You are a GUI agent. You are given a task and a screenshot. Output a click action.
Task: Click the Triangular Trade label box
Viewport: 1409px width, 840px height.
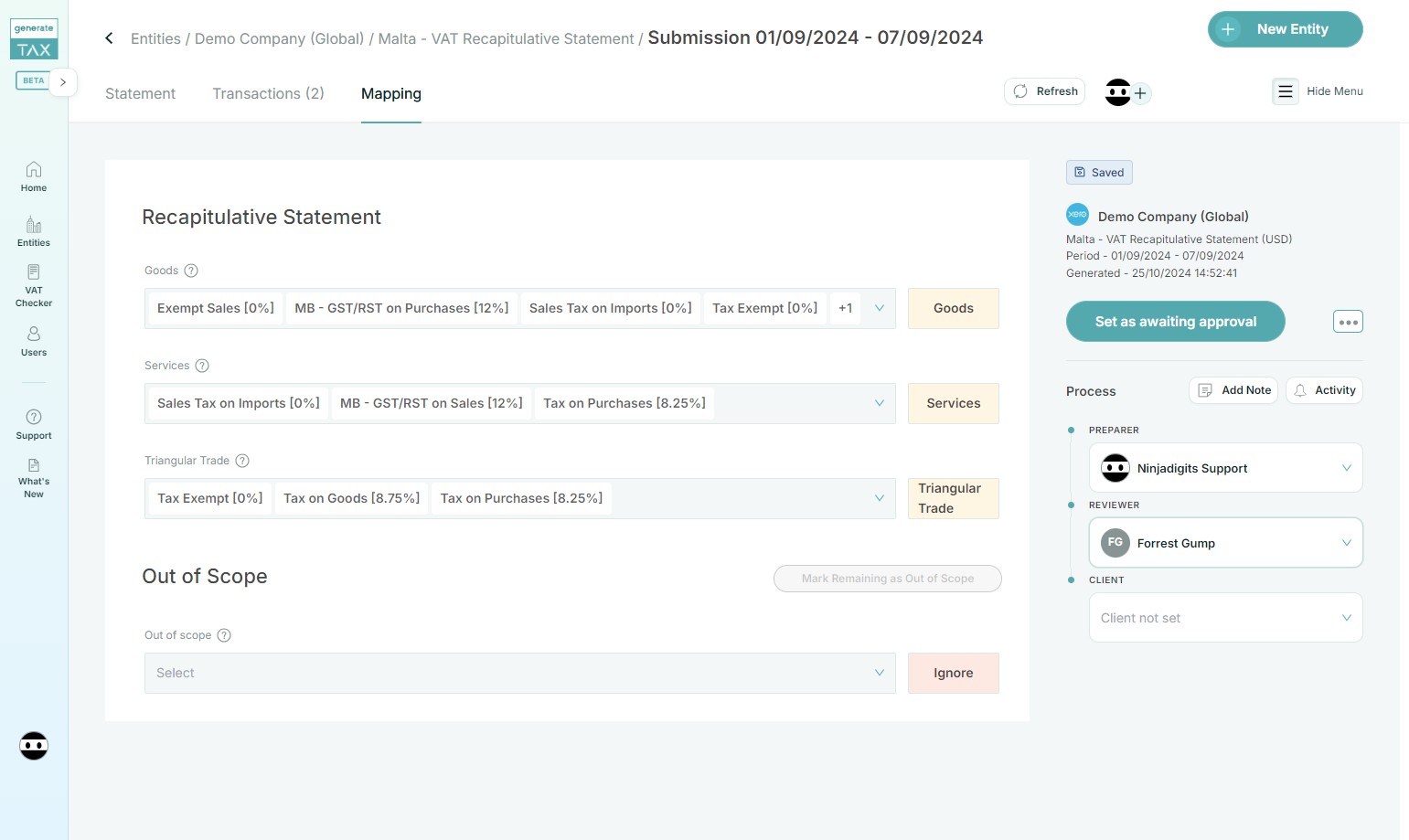click(953, 498)
